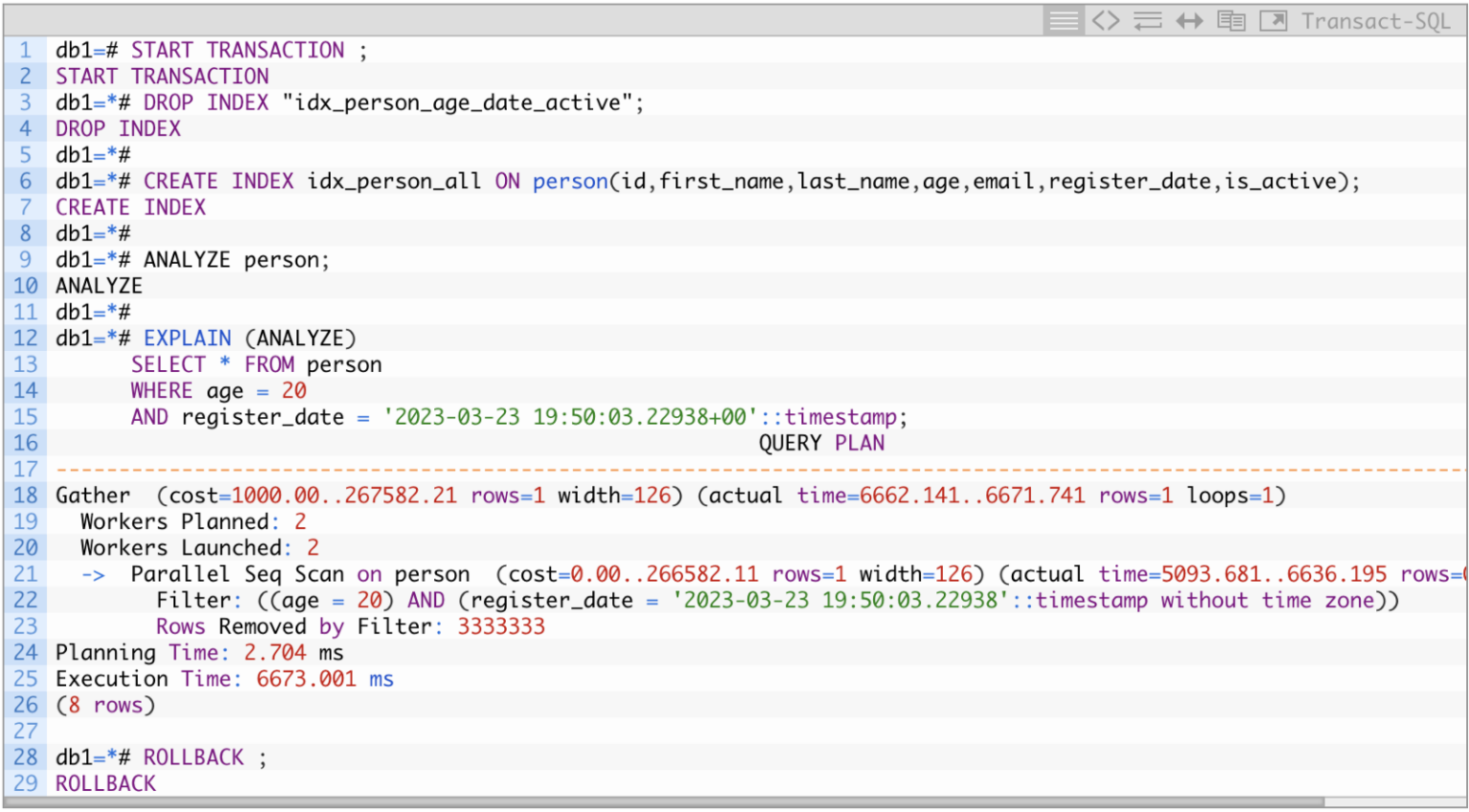
Task: Open the Transact-SQL language selector
Action: click(x=1375, y=20)
